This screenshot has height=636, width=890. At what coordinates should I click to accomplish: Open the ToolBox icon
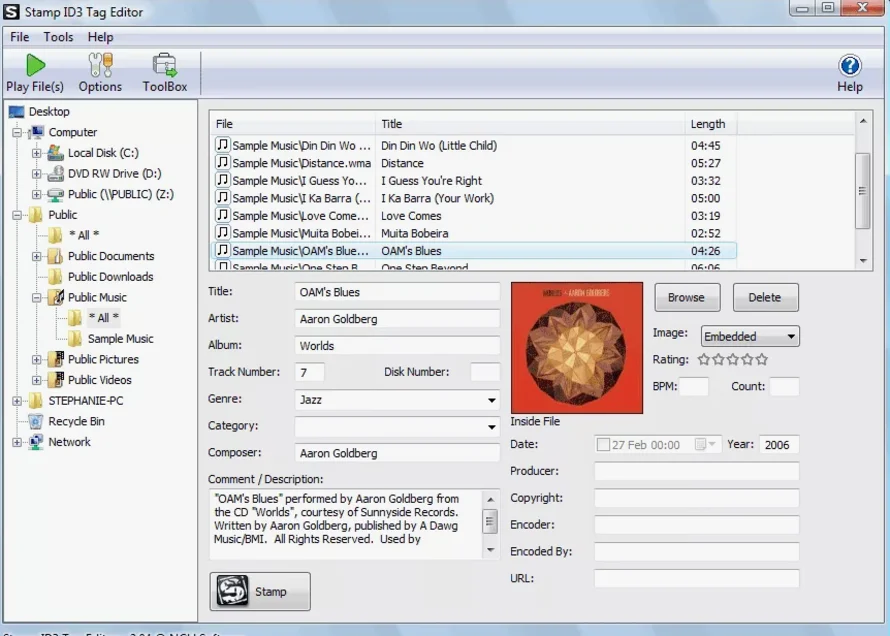[x=165, y=65]
